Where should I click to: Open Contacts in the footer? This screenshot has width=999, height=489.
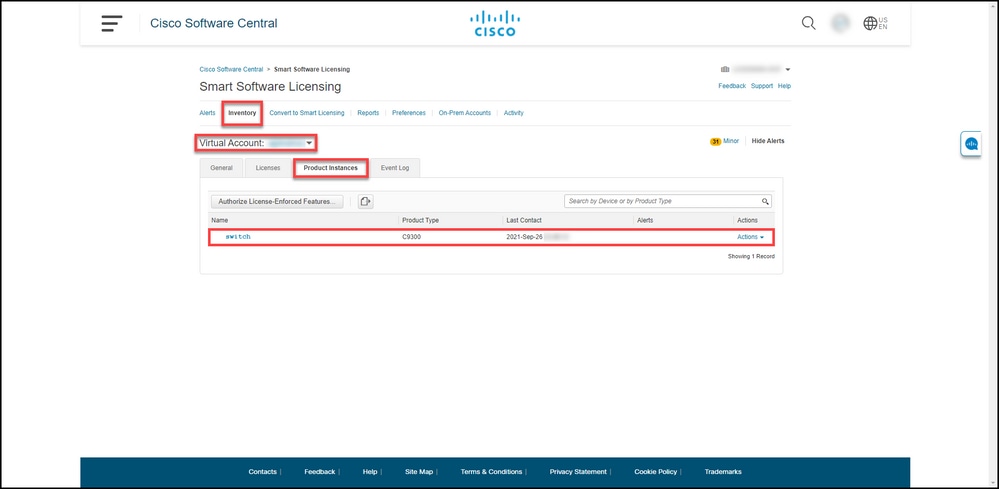tap(262, 472)
